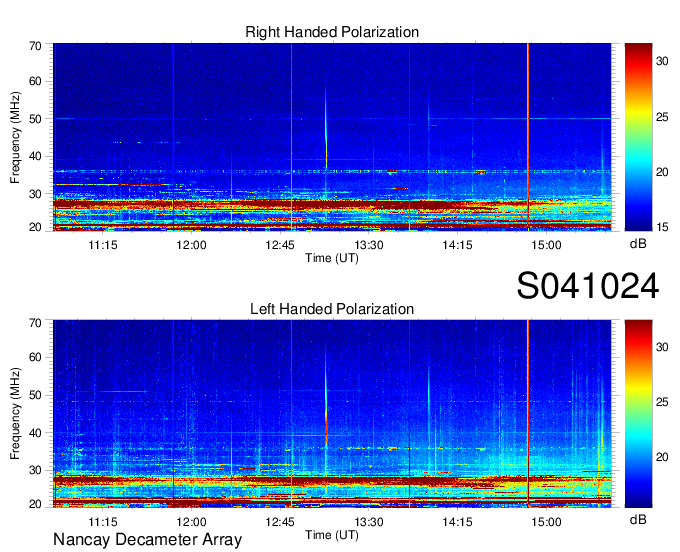Click the 12:00 tick on Right Handed plot
The width and height of the screenshot is (680, 552).
click(191, 245)
